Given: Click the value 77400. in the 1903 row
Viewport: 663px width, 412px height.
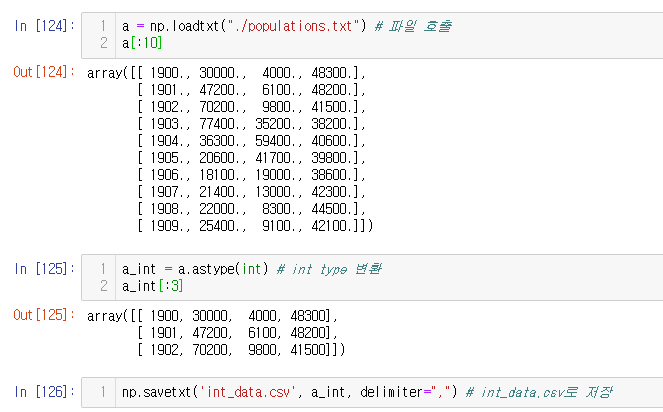Looking at the screenshot, I should [x=220, y=124].
